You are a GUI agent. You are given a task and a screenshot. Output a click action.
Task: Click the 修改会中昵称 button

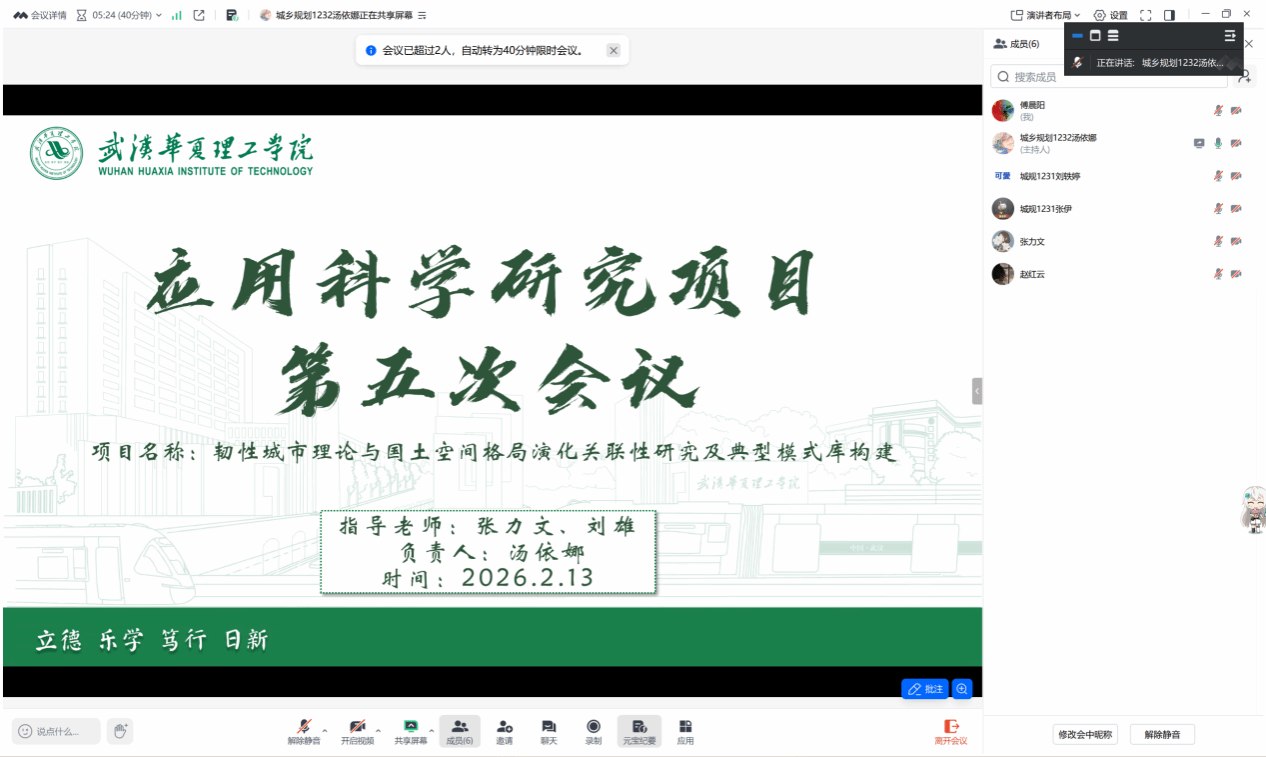click(x=1084, y=734)
